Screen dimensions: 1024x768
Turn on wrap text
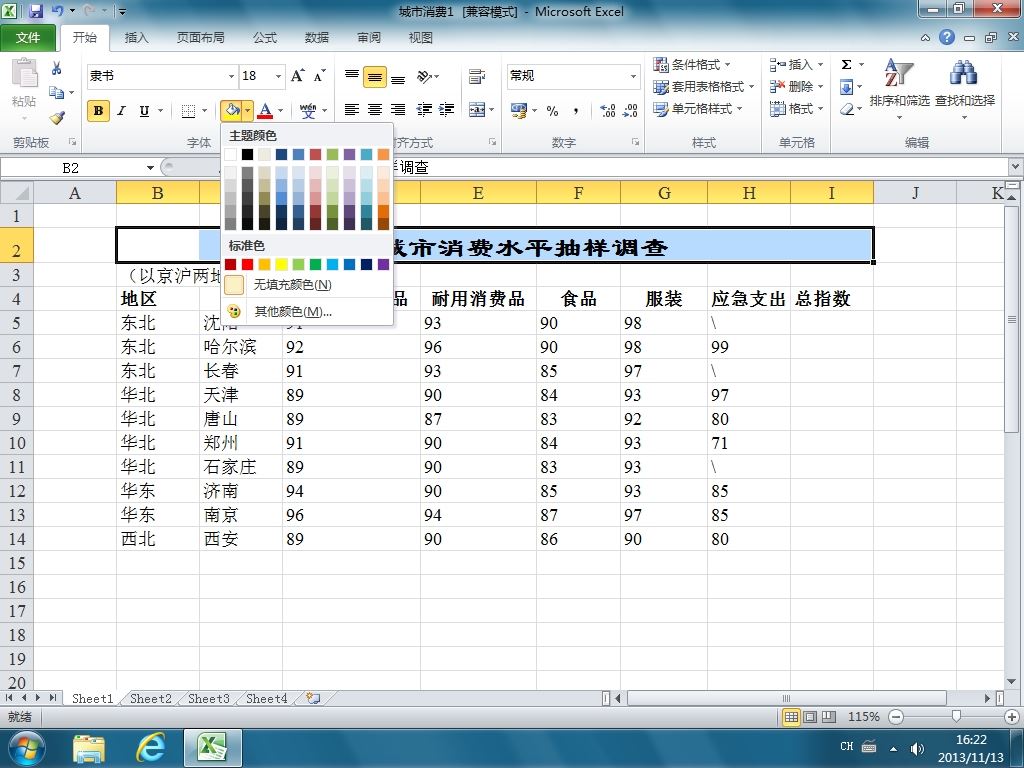click(476, 76)
